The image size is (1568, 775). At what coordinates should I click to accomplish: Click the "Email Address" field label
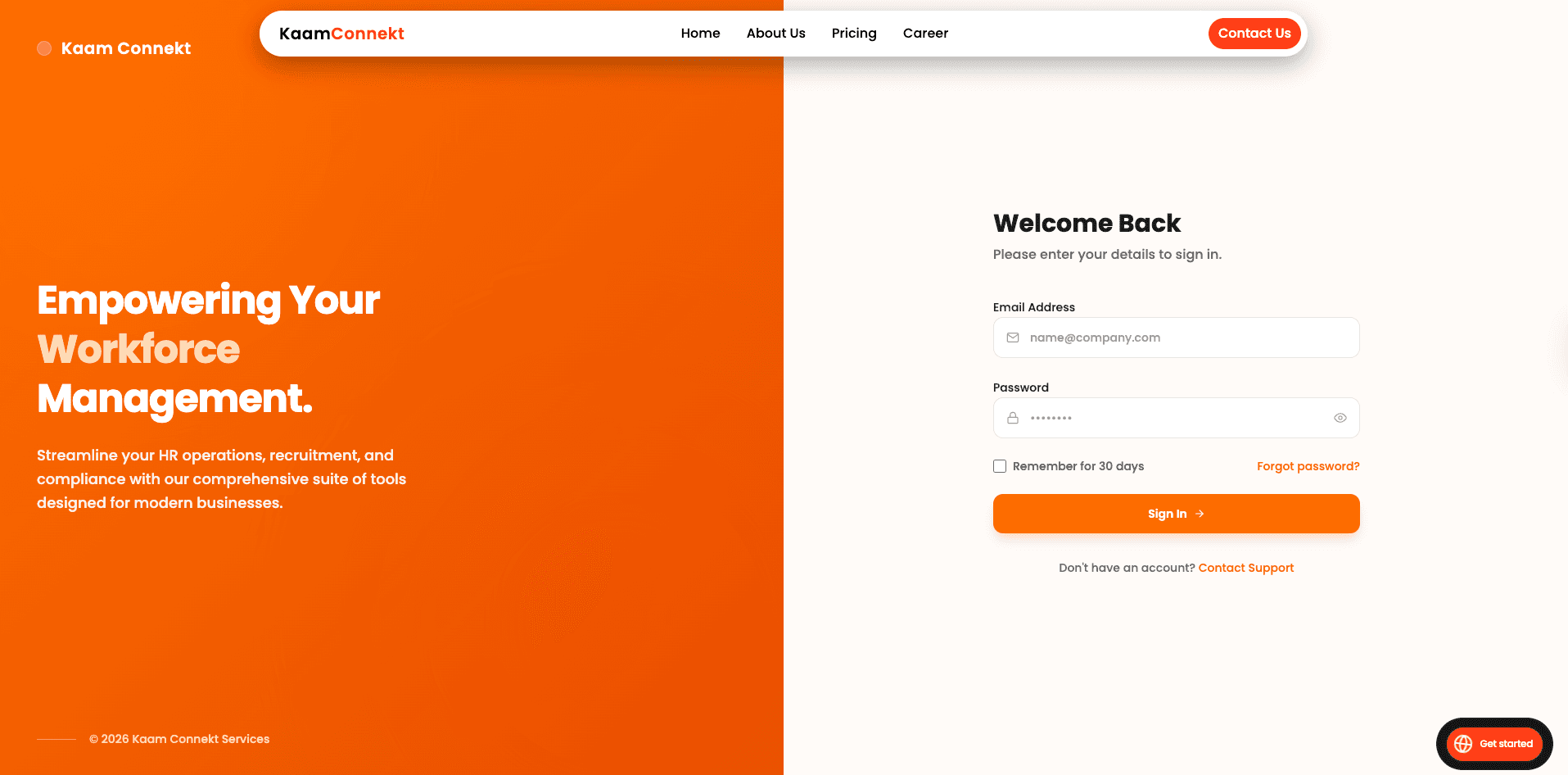[1034, 307]
